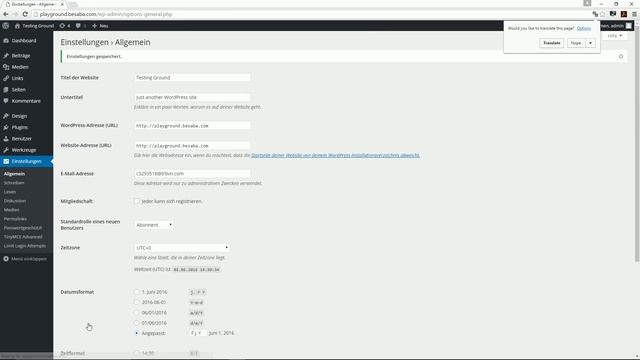Click the translate icon in the address bar
Screen dimensions: 640x360
tap(595, 14)
